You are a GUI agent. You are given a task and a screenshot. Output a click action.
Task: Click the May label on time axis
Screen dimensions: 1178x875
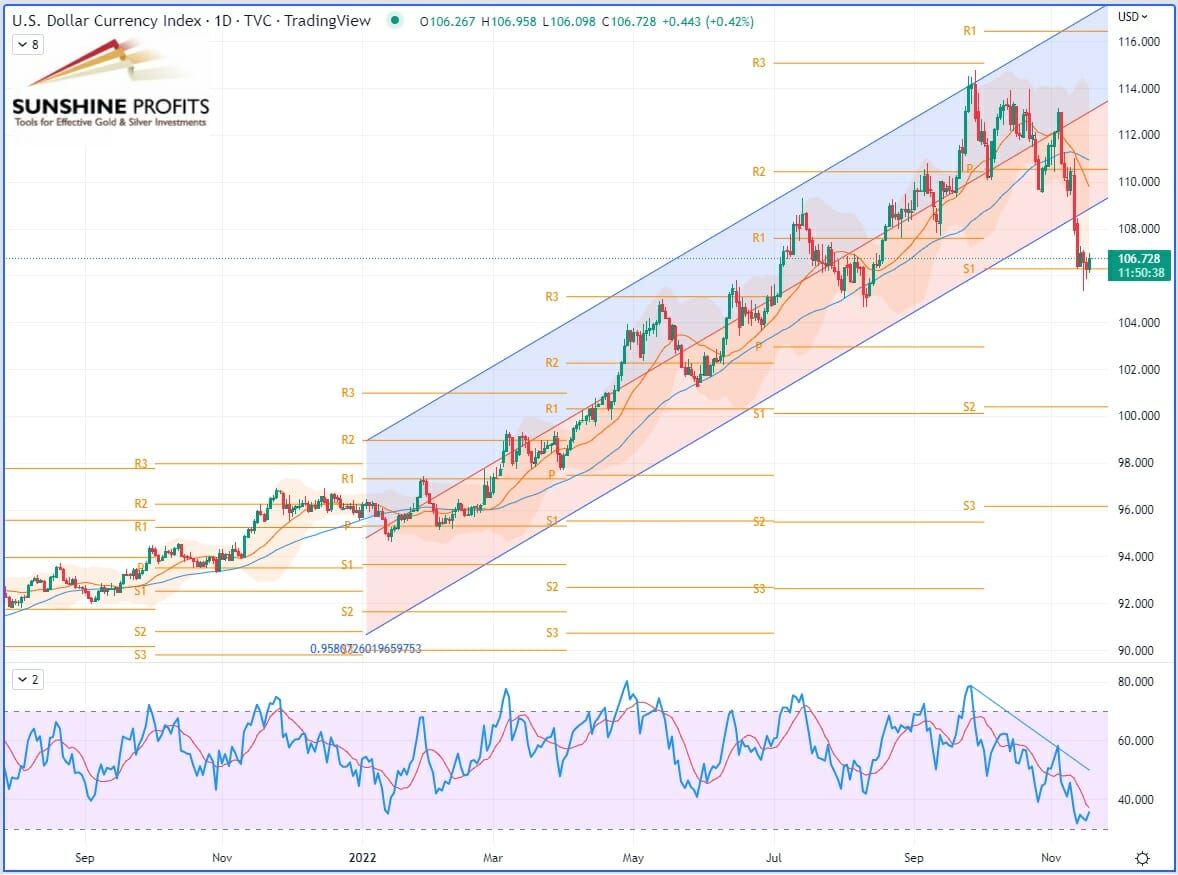click(632, 858)
